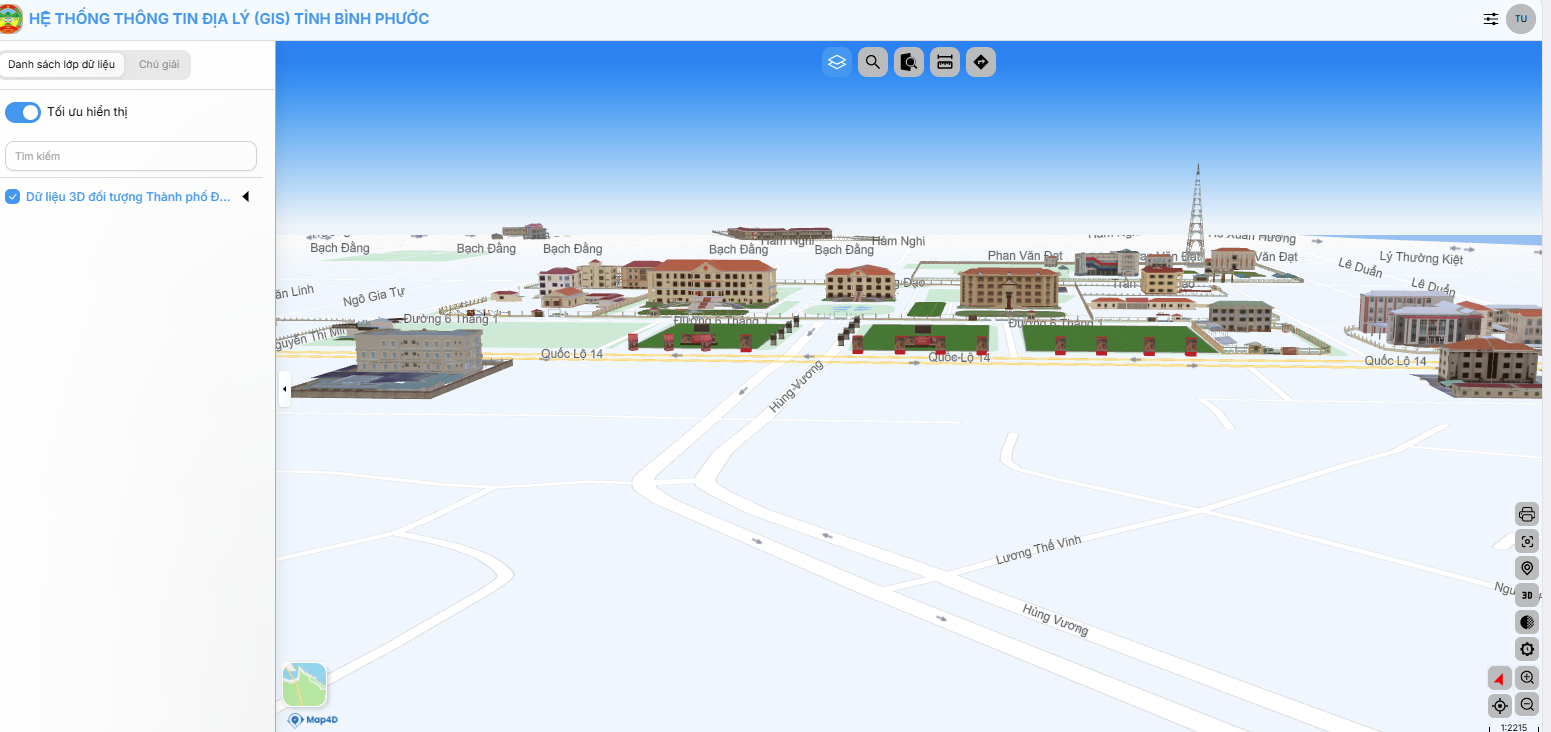Open the filter options at top right
Viewport: 1551px width, 732px height.
(1490, 18)
